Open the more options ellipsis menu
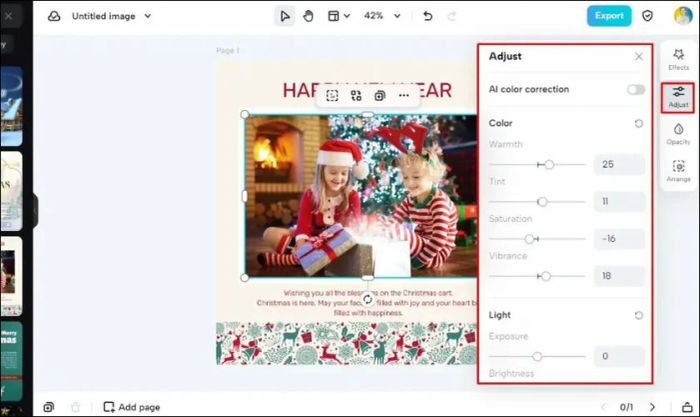700x417 pixels. point(404,96)
